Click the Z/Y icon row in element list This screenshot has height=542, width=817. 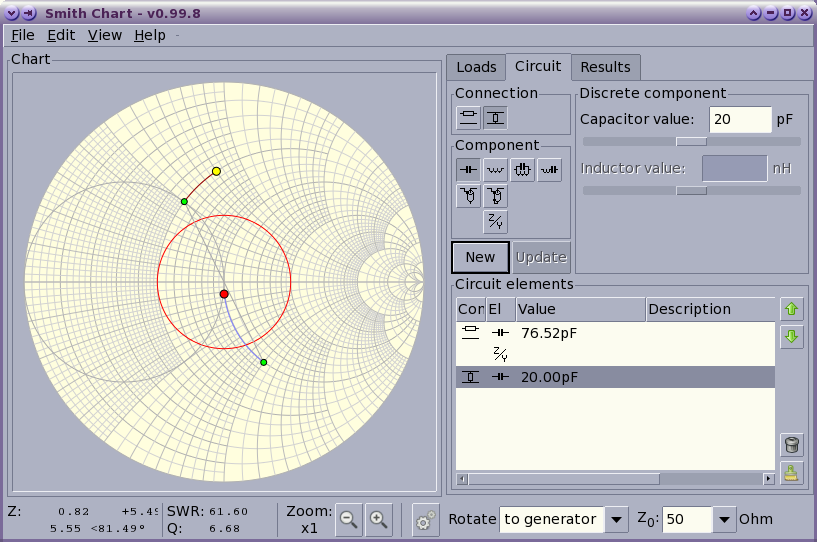[x=500, y=354]
